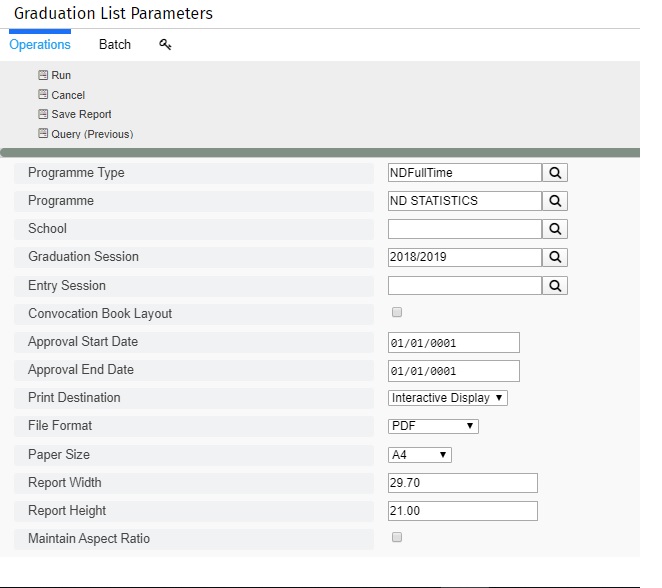662x588 pixels.
Task: Click the Run operation link
Action: click(x=61, y=75)
